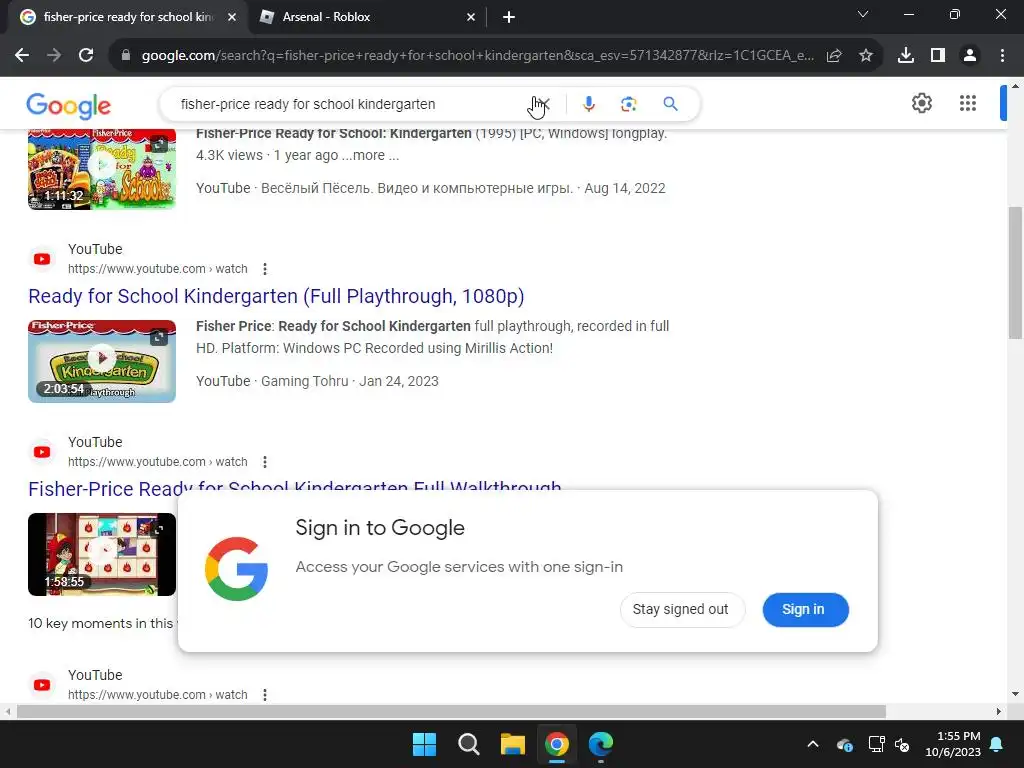The width and height of the screenshot is (1024, 768).
Task: Play the 2:03:54 Kindergarten video thumbnail
Action: [x=102, y=361]
